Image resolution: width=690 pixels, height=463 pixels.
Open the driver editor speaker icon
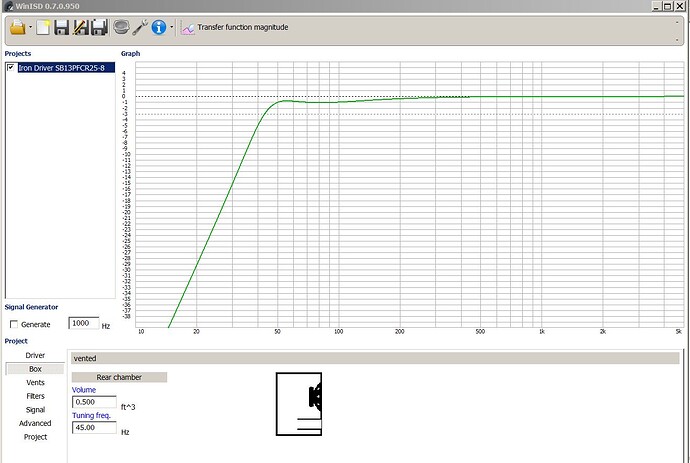click(121, 27)
